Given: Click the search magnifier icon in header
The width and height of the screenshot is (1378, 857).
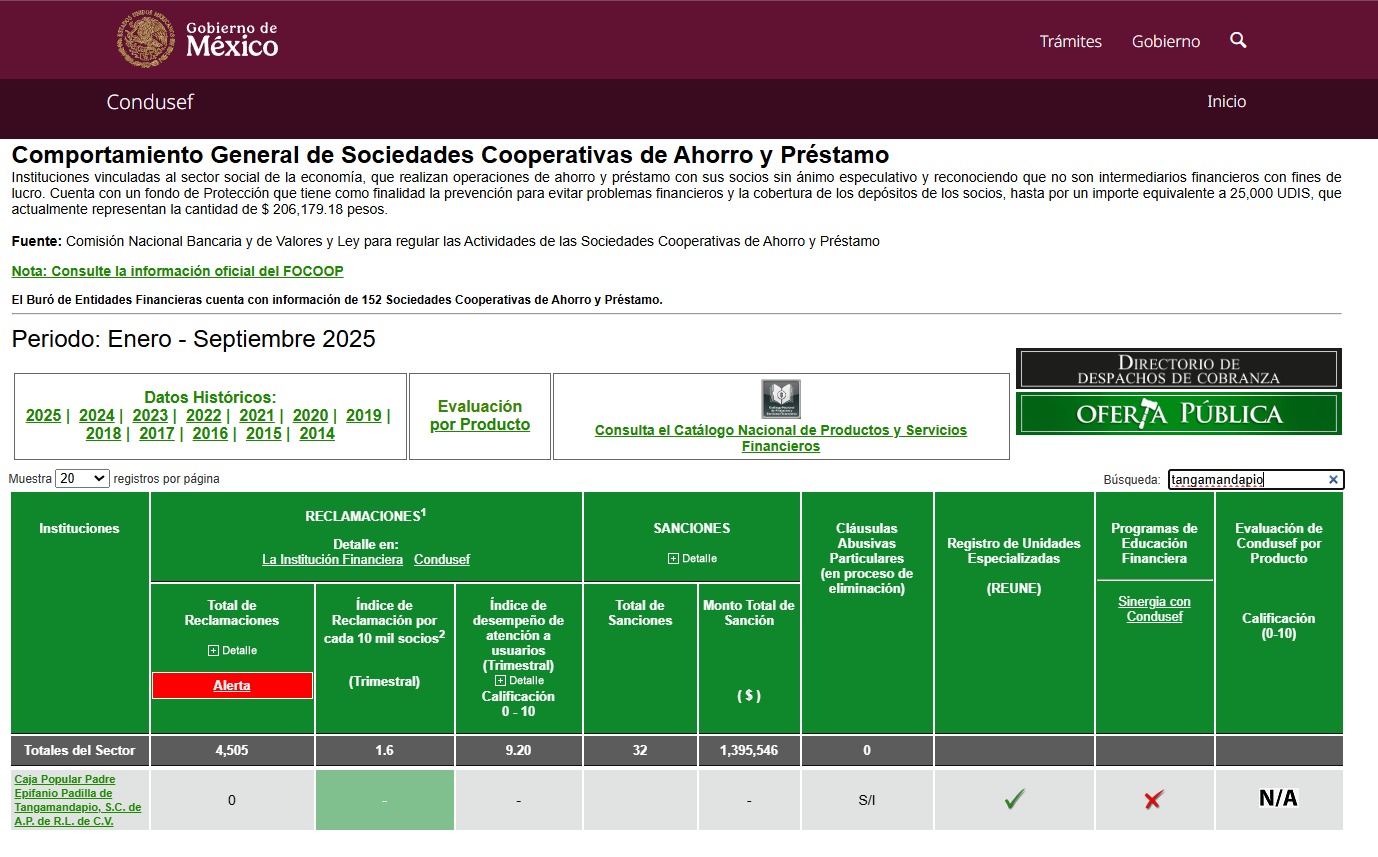Looking at the screenshot, I should click(x=1238, y=40).
